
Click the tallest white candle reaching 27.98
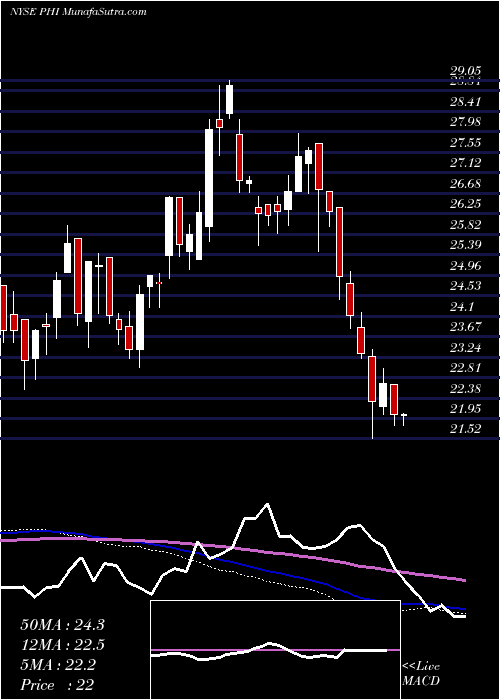209,178
